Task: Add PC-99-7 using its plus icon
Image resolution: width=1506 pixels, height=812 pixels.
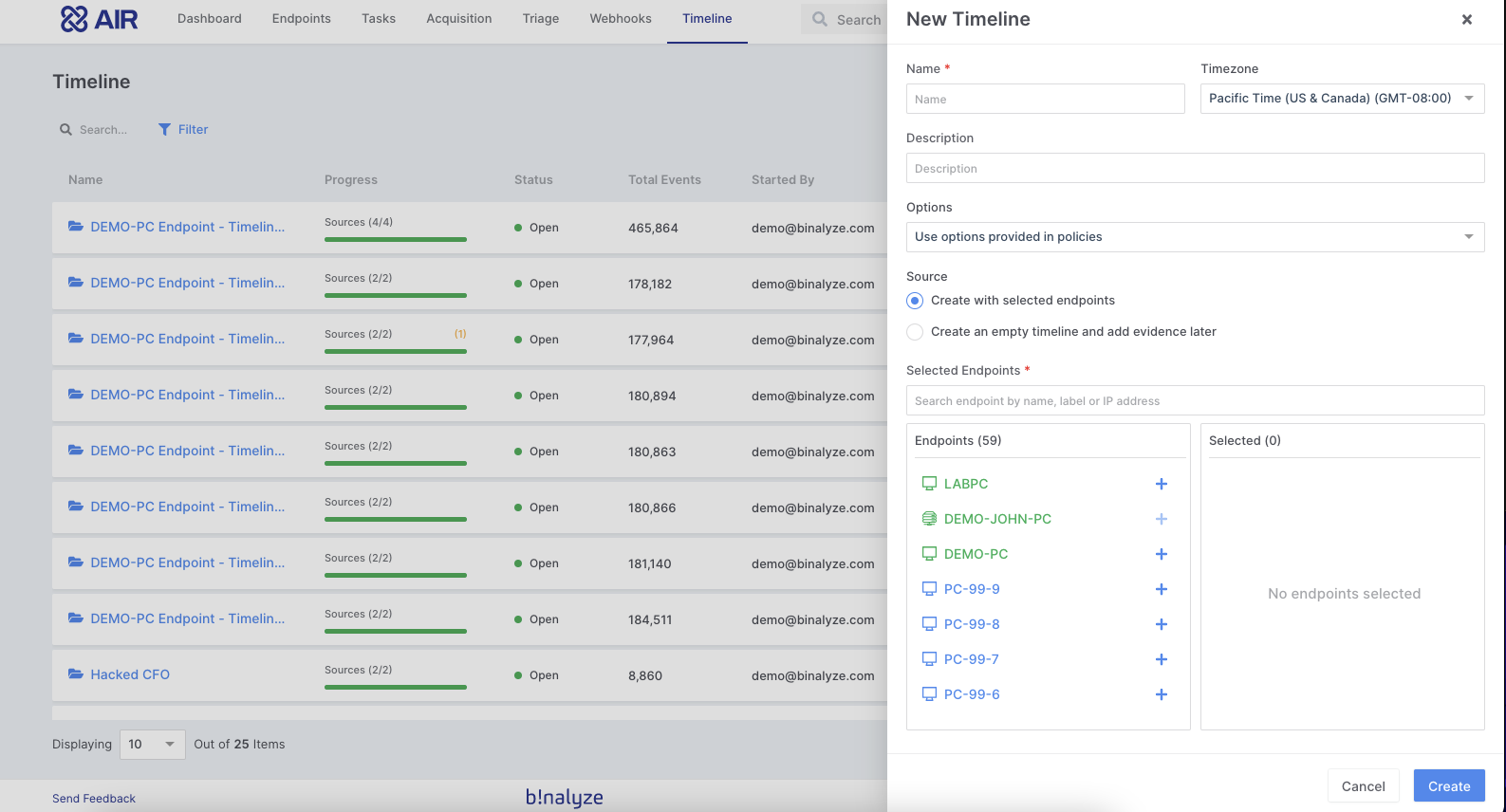Action: click(1161, 659)
